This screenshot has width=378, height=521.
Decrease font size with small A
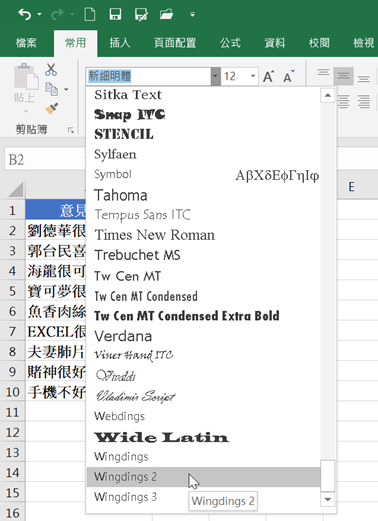pyautogui.click(x=289, y=76)
